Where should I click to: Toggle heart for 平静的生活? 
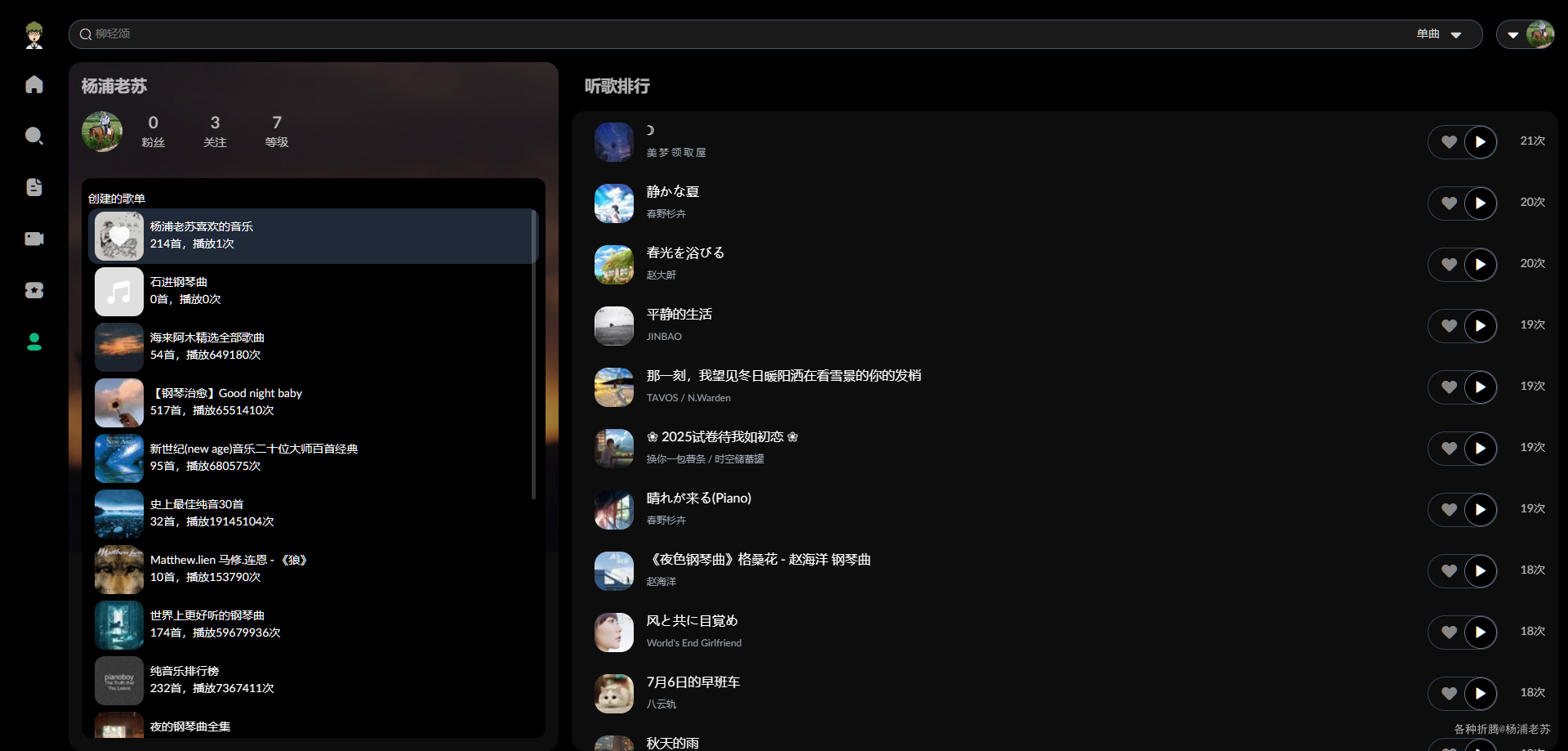pyautogui.click(x=1449, y=326)
